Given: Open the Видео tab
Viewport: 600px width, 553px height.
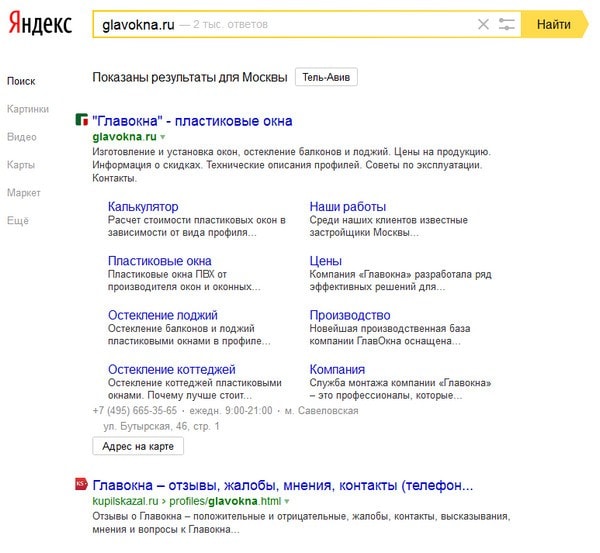Looking at the screenshot, I should coord(22,137).
